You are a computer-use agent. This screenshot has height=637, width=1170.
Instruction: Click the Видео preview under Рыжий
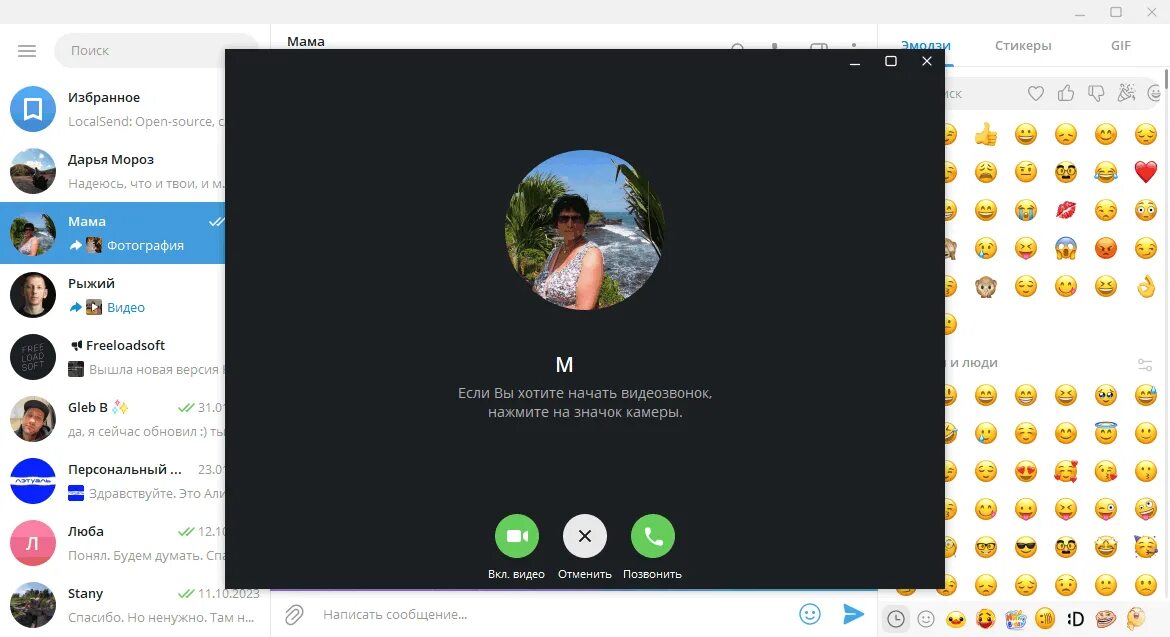(125, 307)
